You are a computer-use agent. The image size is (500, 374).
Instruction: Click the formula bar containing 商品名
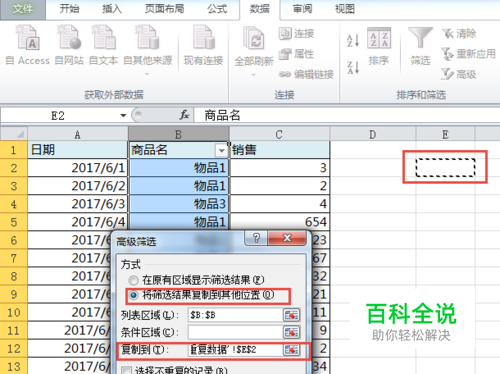(347, 116)
